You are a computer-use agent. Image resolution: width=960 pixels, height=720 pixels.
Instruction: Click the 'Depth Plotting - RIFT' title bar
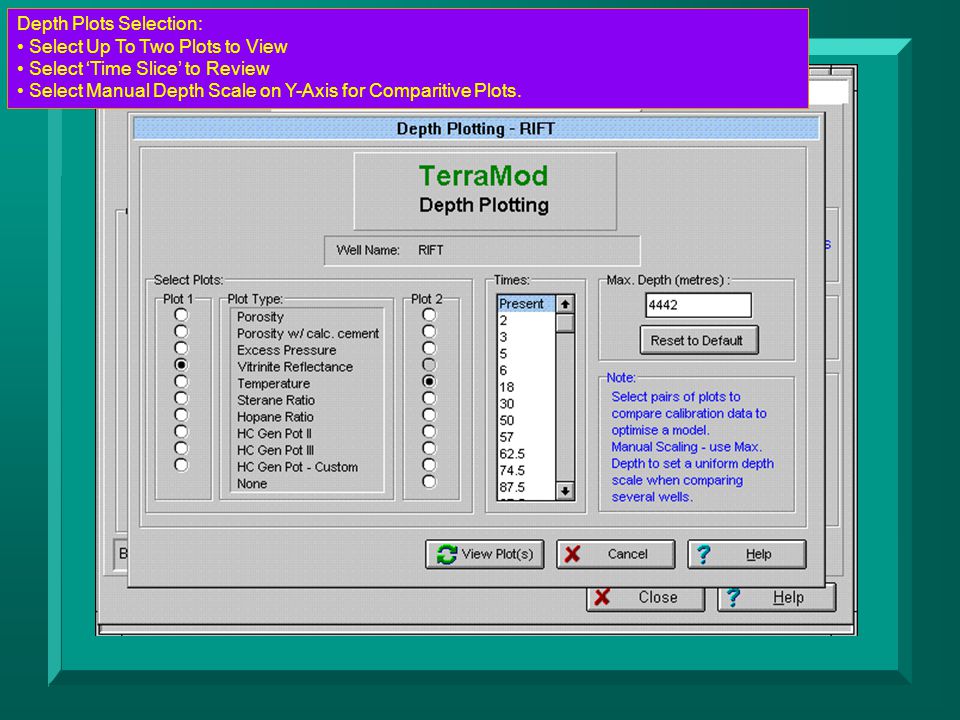coord(476,129)
